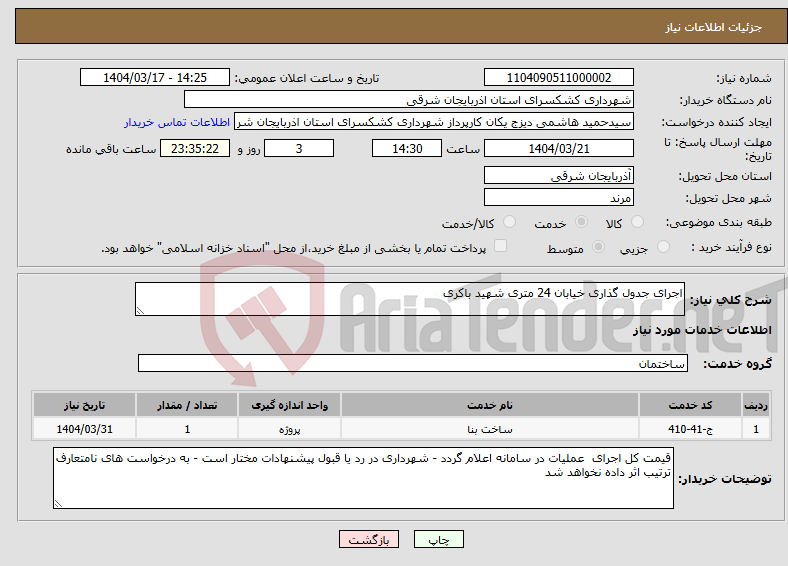Click service code cell ج-41-410

click(691, 429)
